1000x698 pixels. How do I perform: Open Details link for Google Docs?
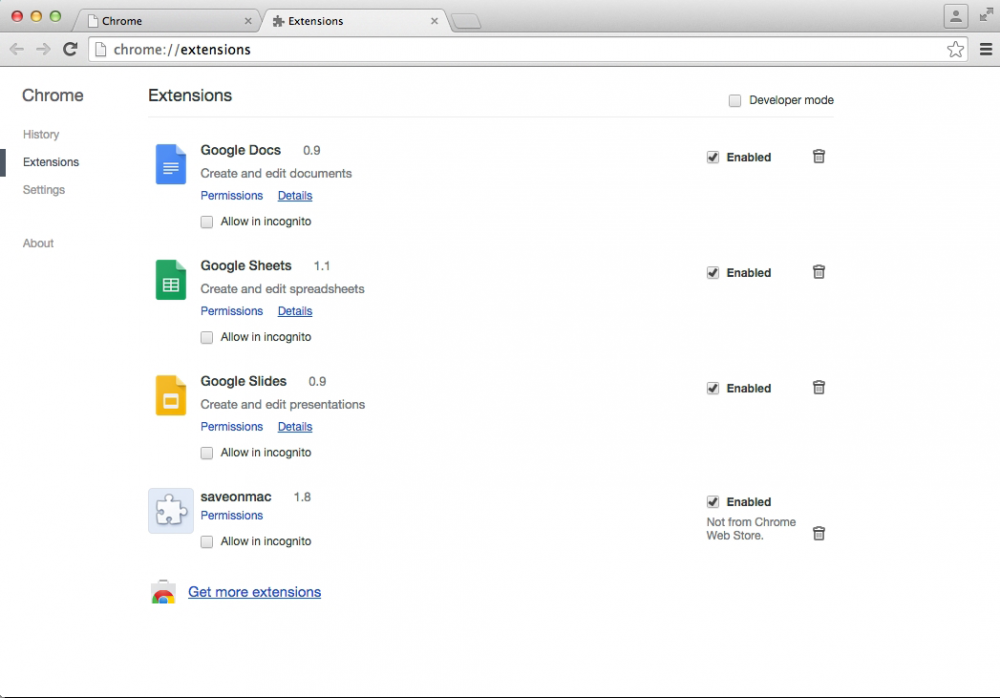pos(295,196)
